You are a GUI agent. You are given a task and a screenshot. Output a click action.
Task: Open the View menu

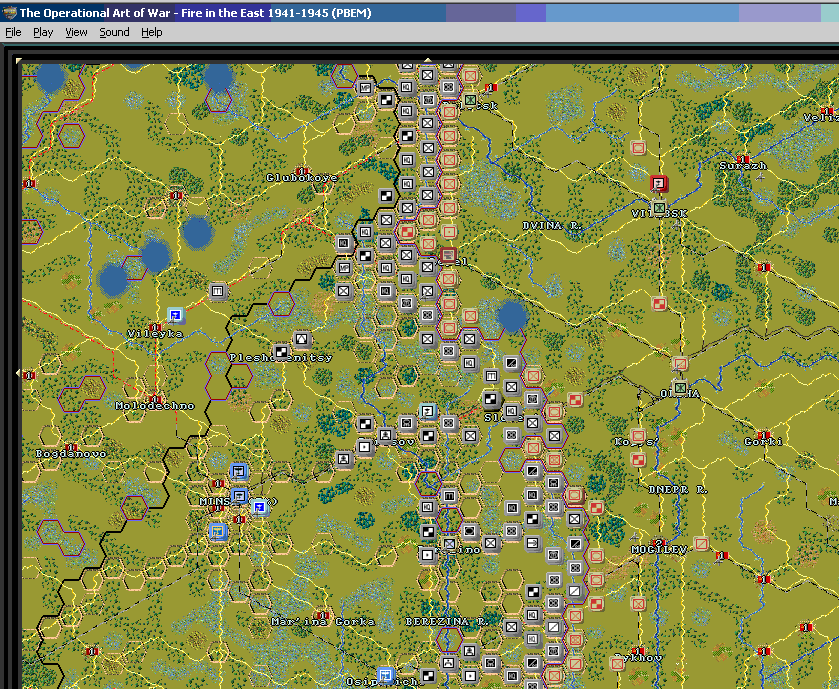point(76,32)
